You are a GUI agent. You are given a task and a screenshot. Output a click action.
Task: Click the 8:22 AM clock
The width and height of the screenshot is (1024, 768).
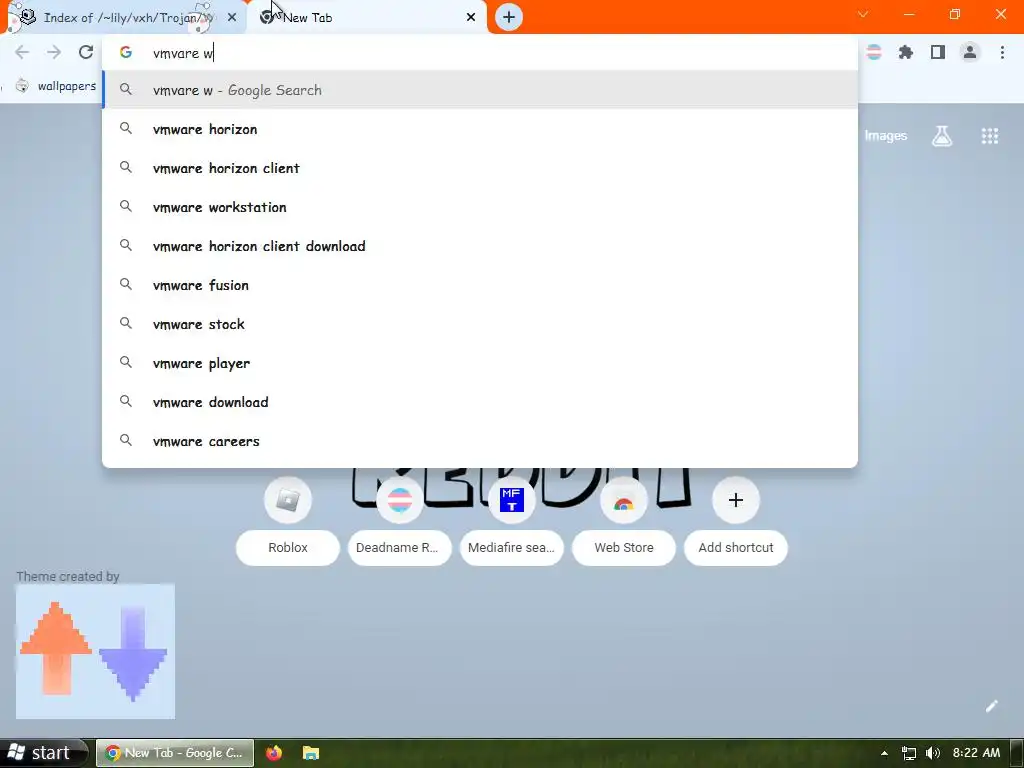(976, 753)
